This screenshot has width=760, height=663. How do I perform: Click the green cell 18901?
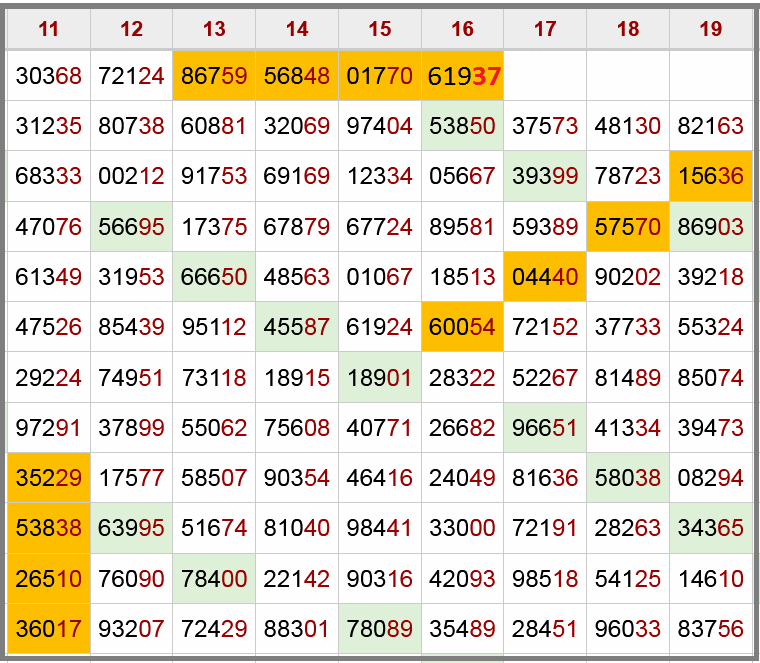(380, 377)
